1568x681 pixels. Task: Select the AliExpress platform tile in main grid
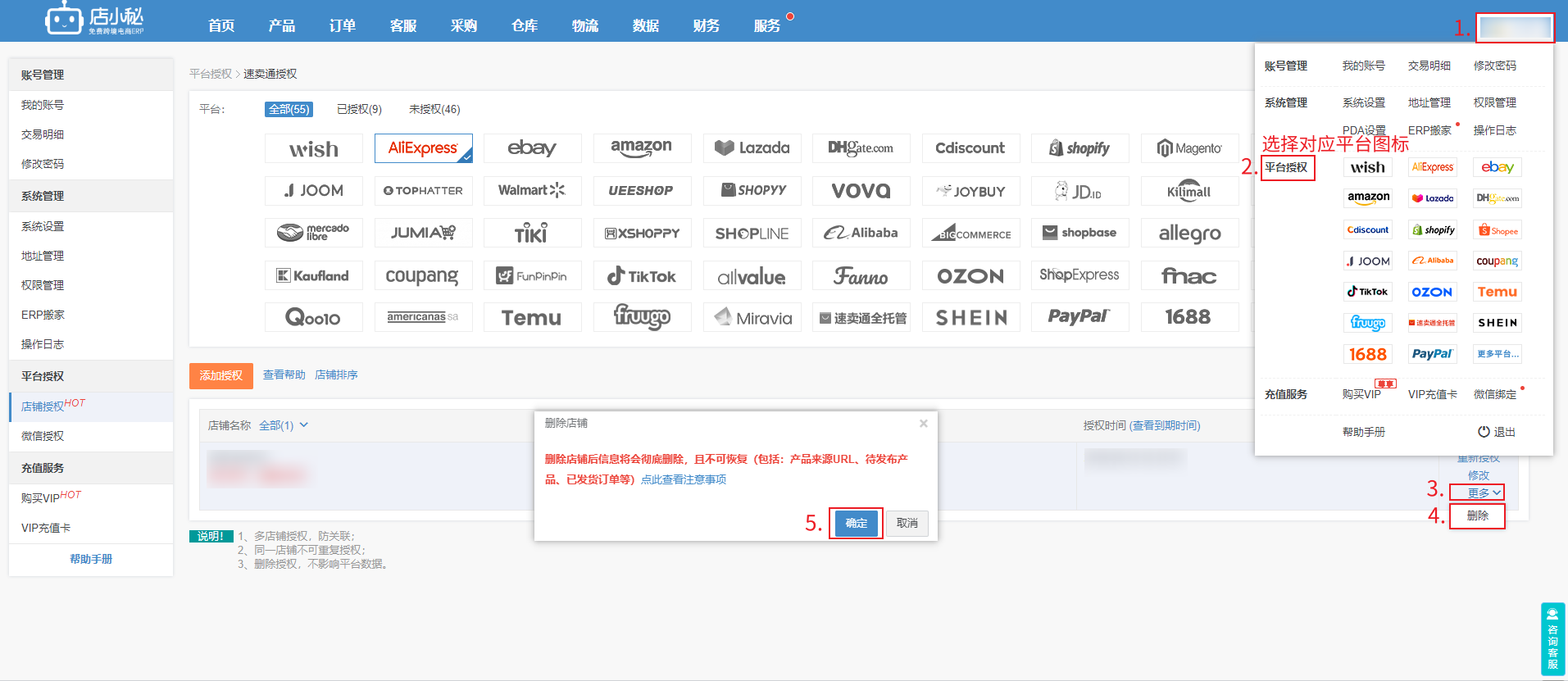click(x=424, y=148)
